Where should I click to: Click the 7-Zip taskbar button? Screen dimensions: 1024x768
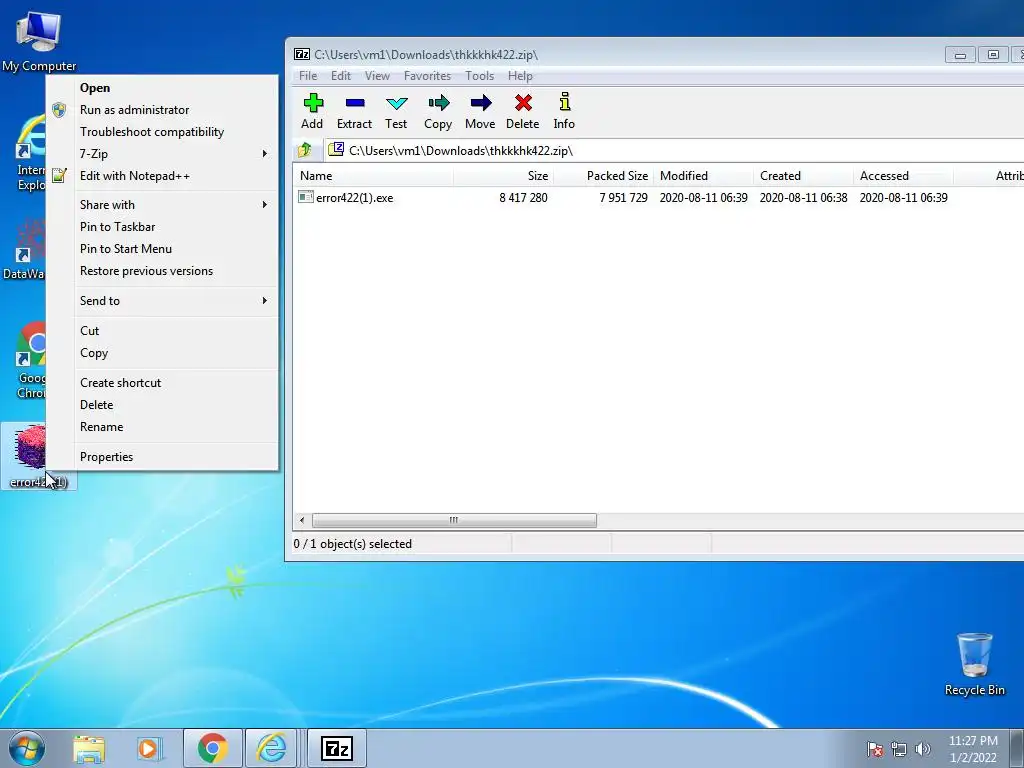pyautogui.click(x=337, y=748)
